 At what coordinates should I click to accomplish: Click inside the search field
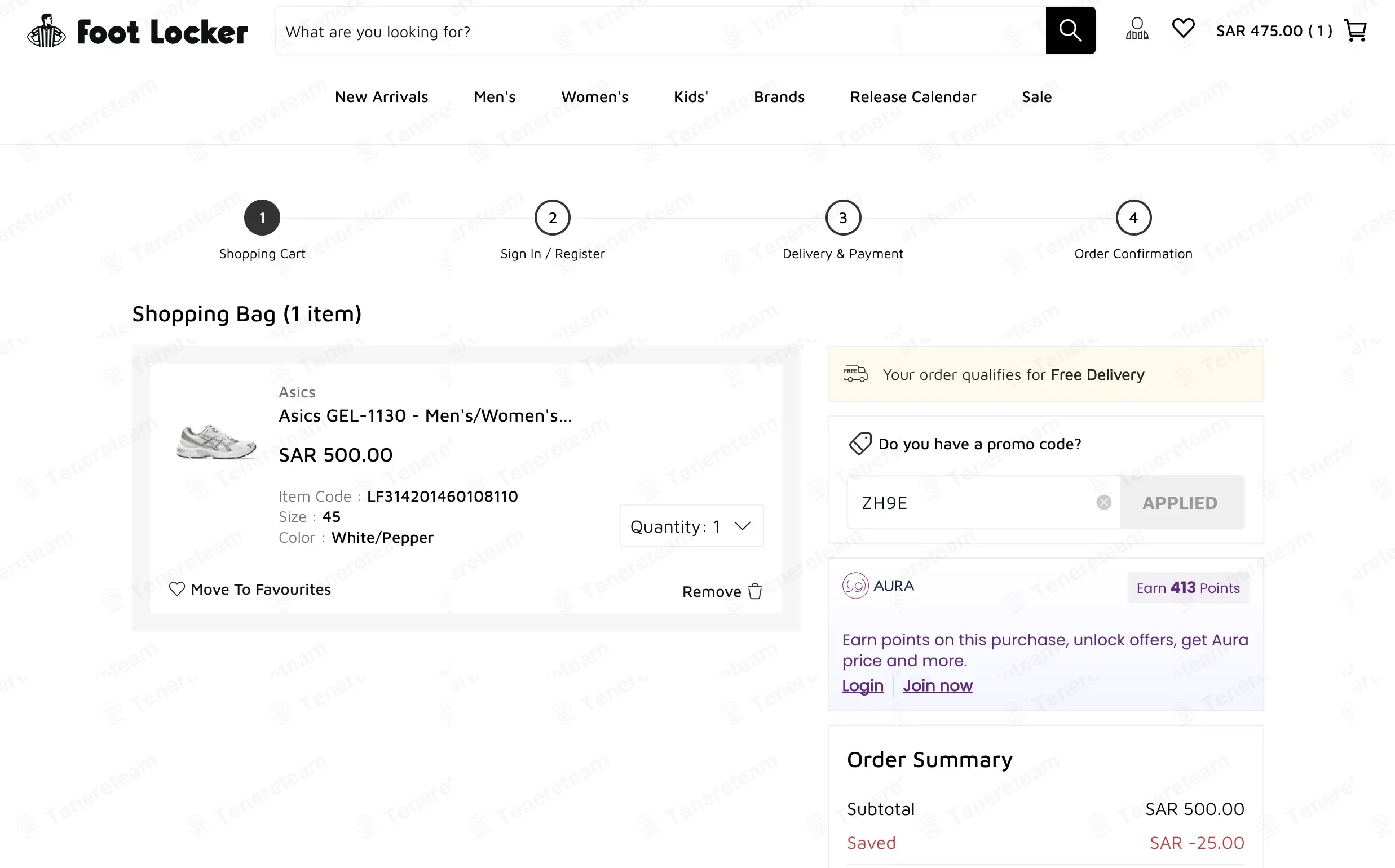660,31
